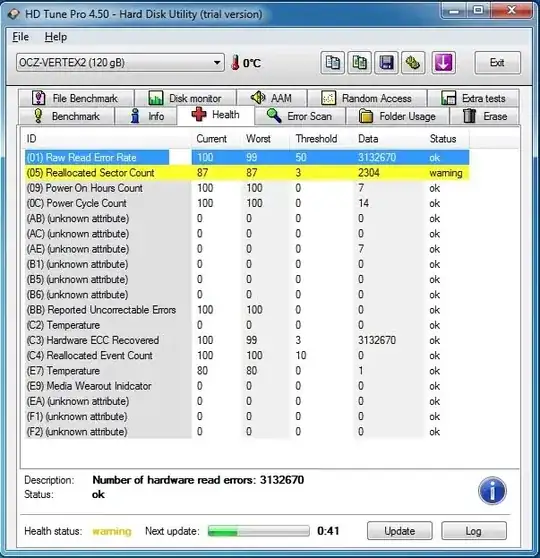
Task: Click the copy screenshot to clipboard icon
Action: 360,63
